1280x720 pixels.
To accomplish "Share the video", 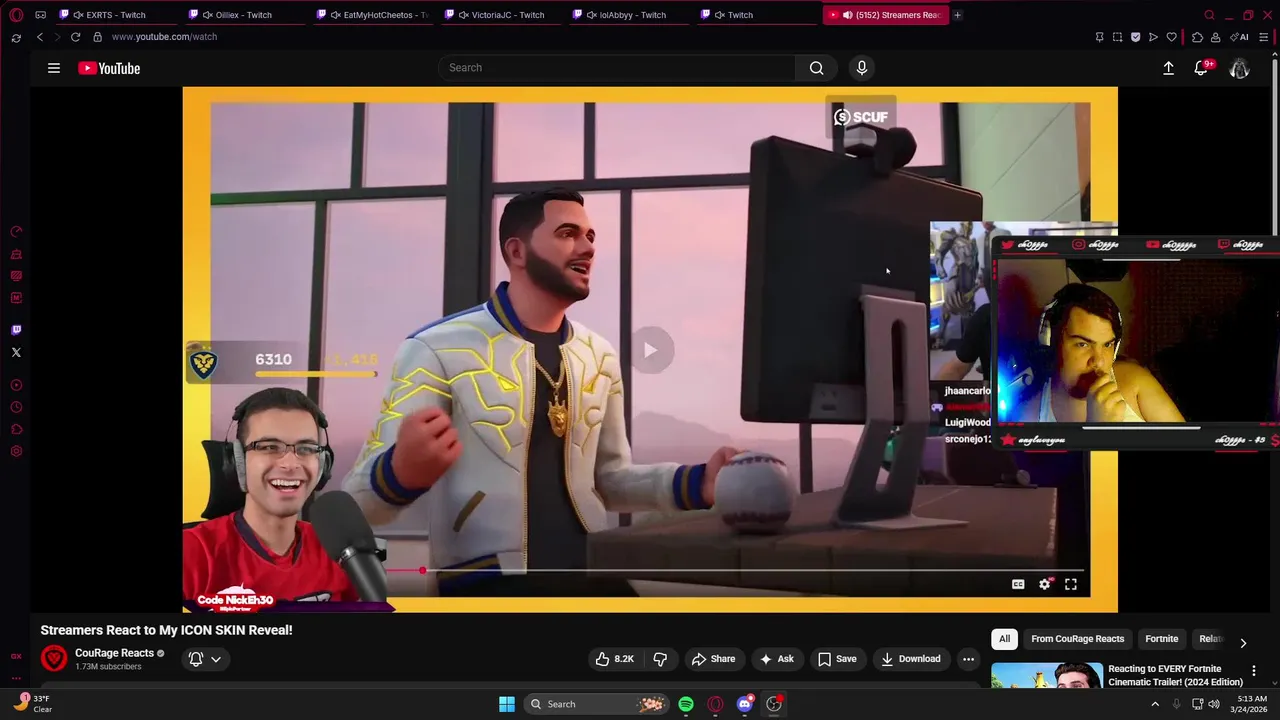I will [713, 659].
